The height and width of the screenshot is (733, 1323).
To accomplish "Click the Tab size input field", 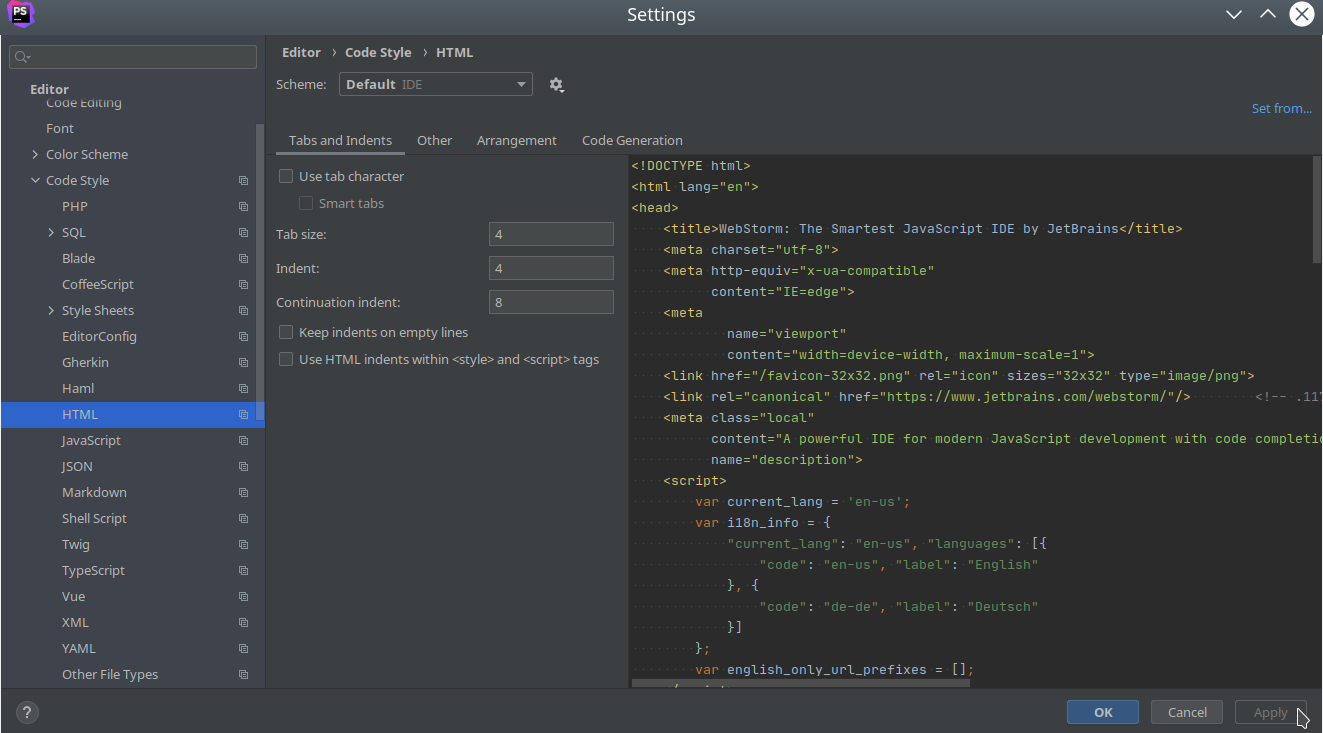I will (551, 234).
